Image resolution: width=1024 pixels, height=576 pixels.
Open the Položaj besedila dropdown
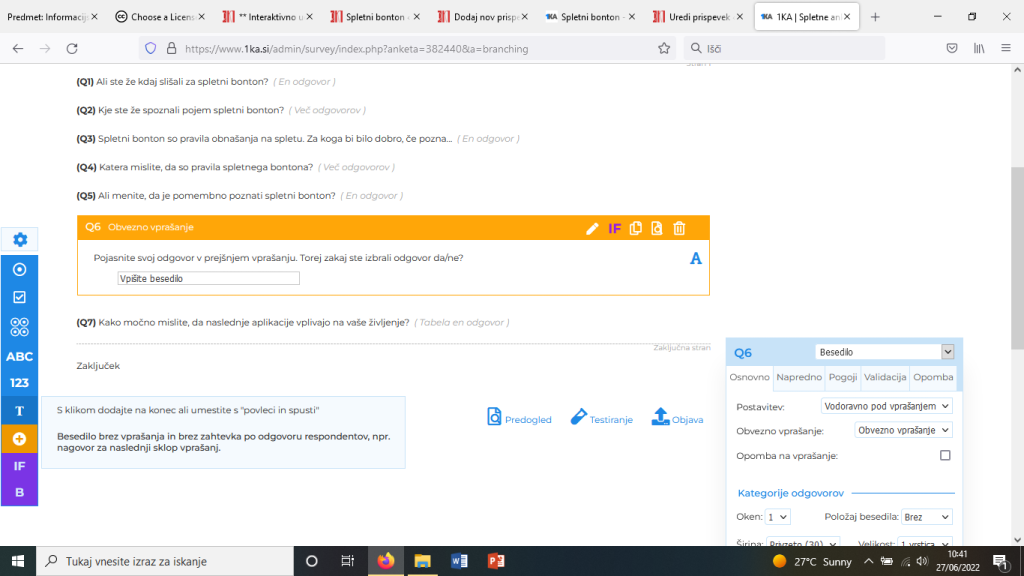click(x=927, y=517)
